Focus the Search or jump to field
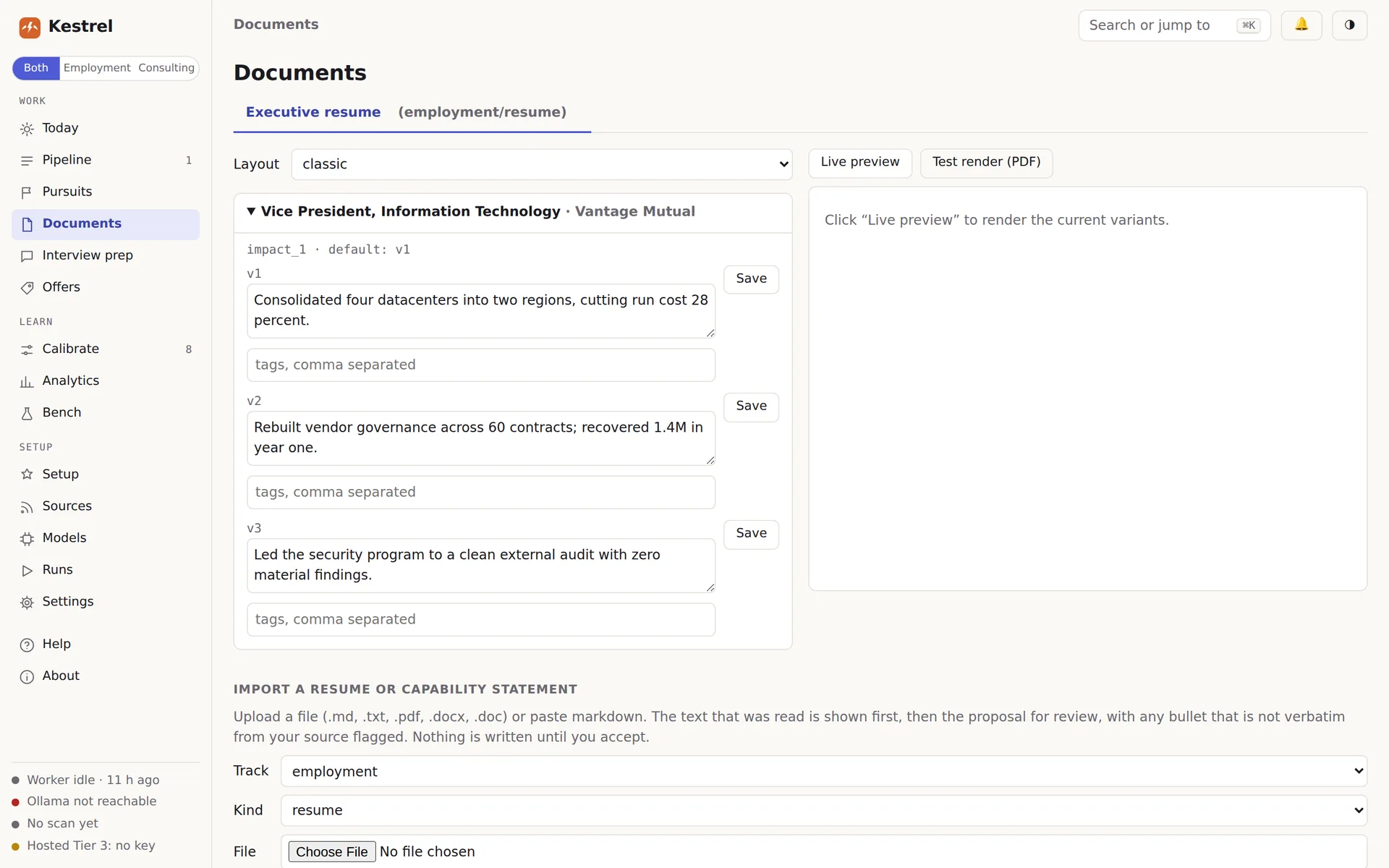This screenshot has width=1389, height=868. (x=1174, y=25)
